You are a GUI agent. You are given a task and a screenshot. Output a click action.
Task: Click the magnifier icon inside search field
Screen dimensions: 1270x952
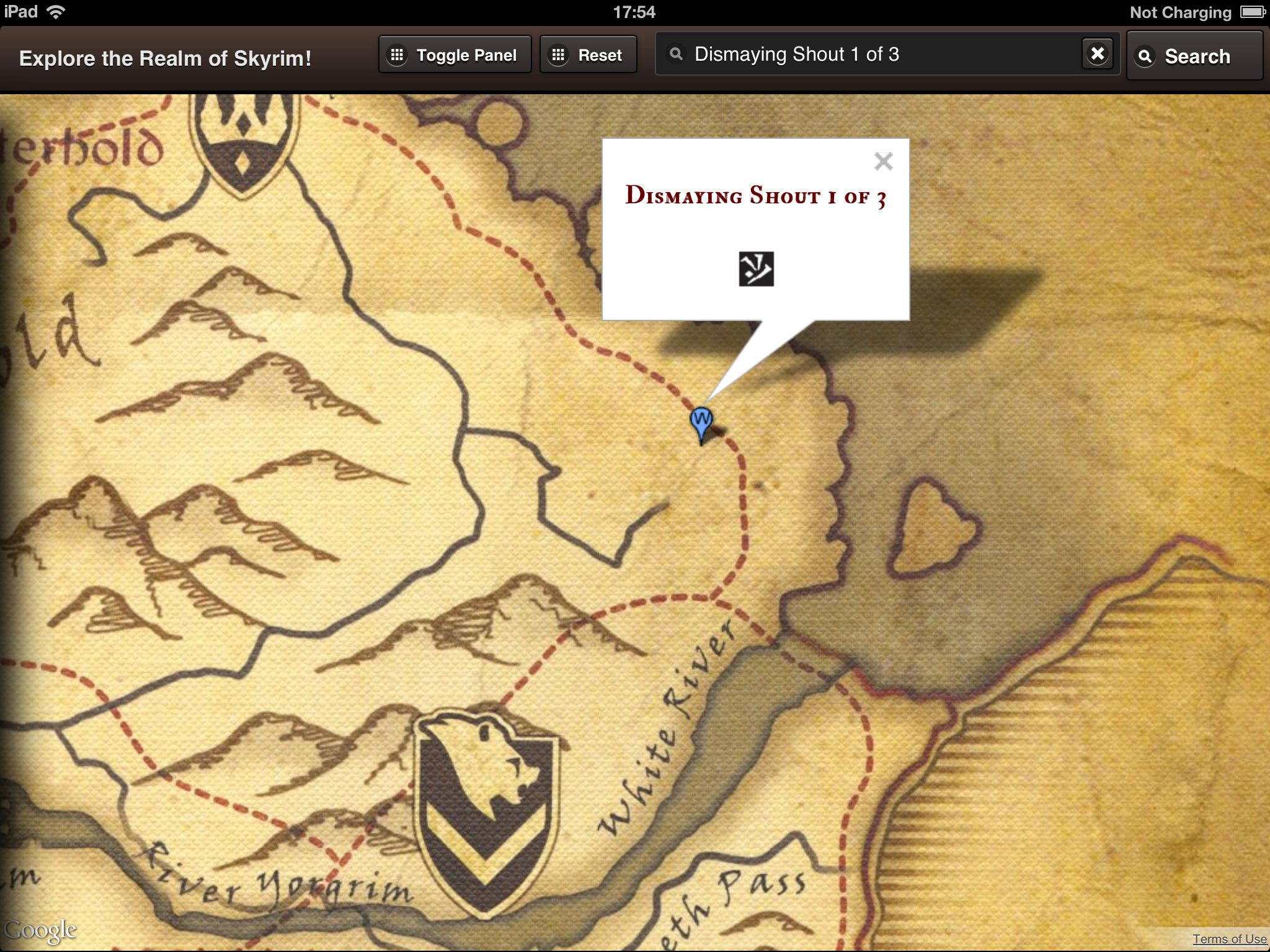pyautogui.click(x=677, y=55)
